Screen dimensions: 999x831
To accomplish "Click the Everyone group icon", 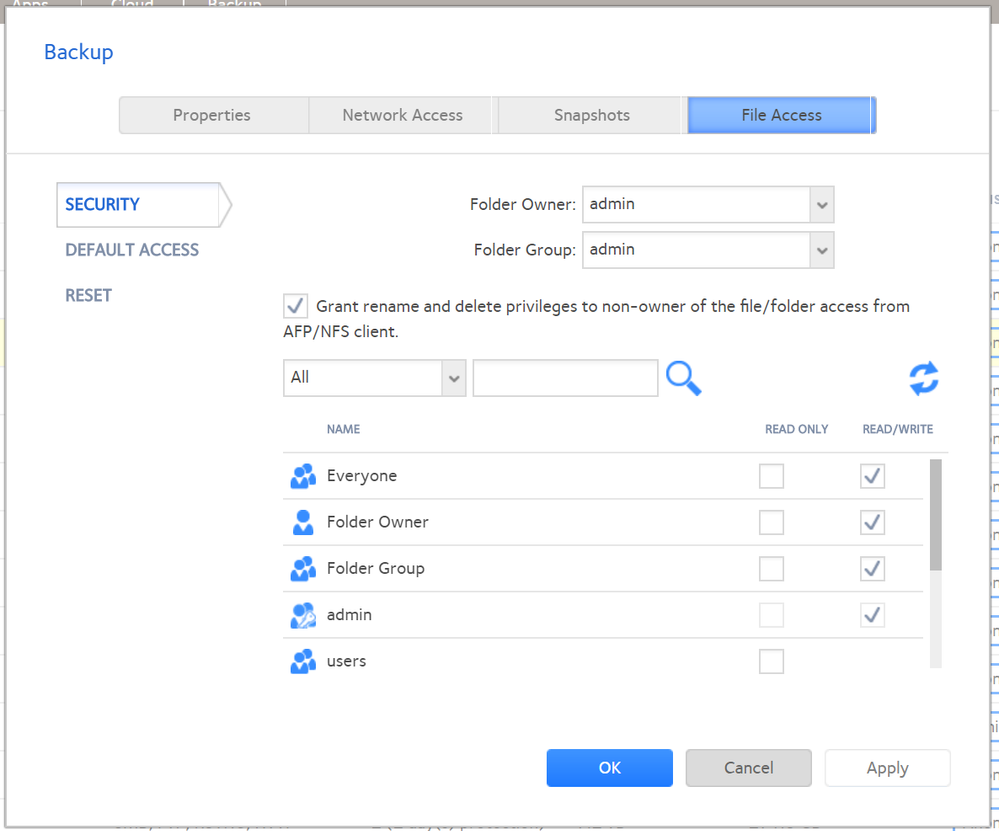I will coord(303,476).
